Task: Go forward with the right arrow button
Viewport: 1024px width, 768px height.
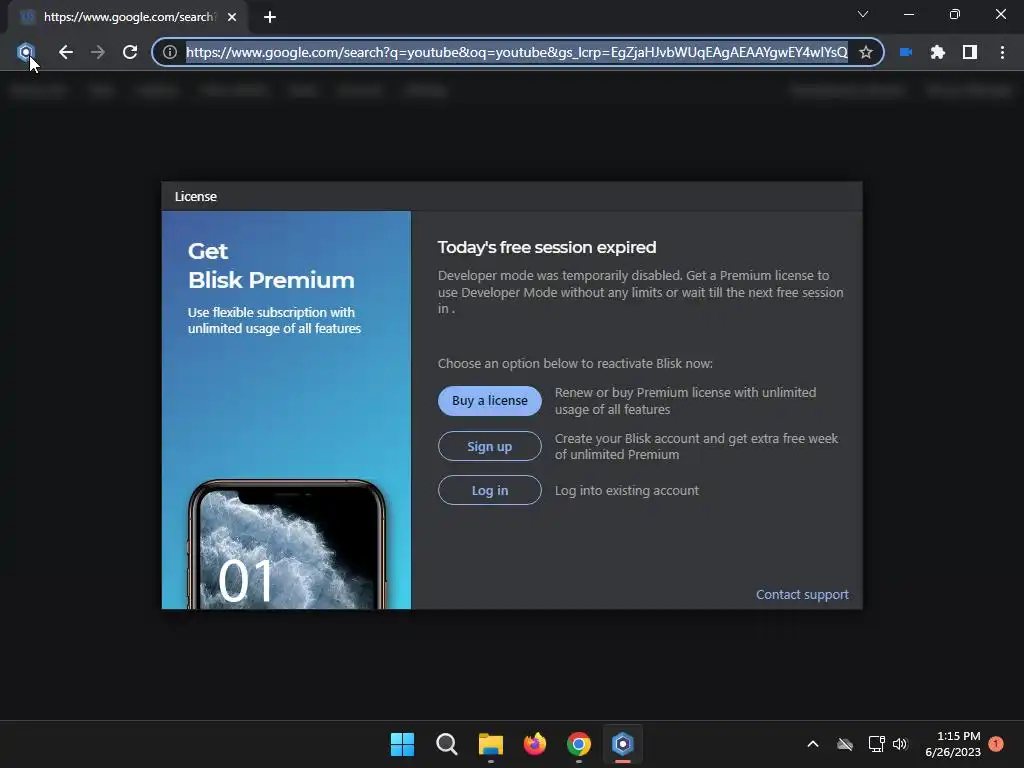Action: (97, 52)
